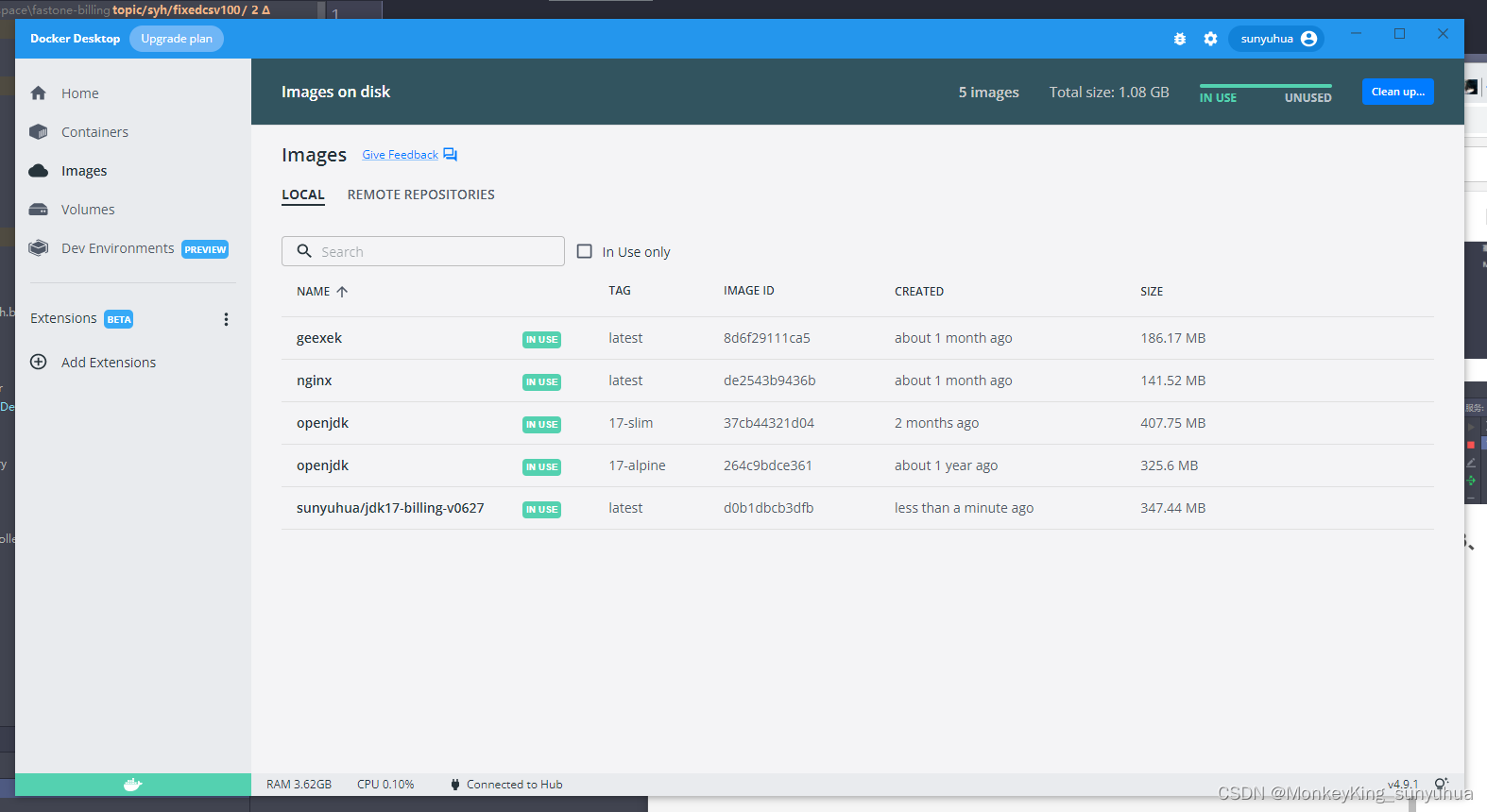Open the Settings gear icon
This screenshot has width=1487, height=812.
(1210, 39)
